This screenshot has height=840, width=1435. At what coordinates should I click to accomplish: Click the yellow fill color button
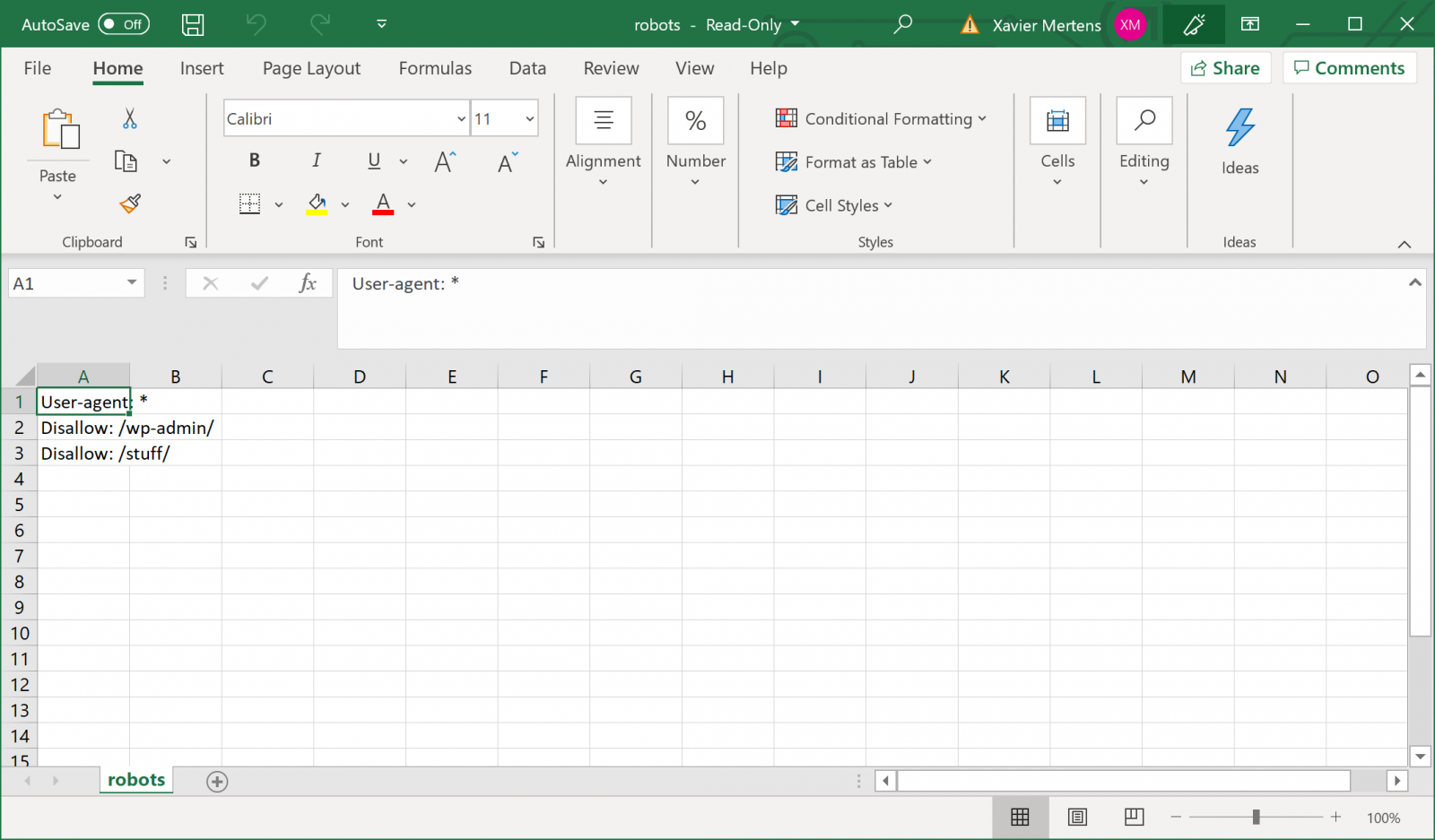317,204
